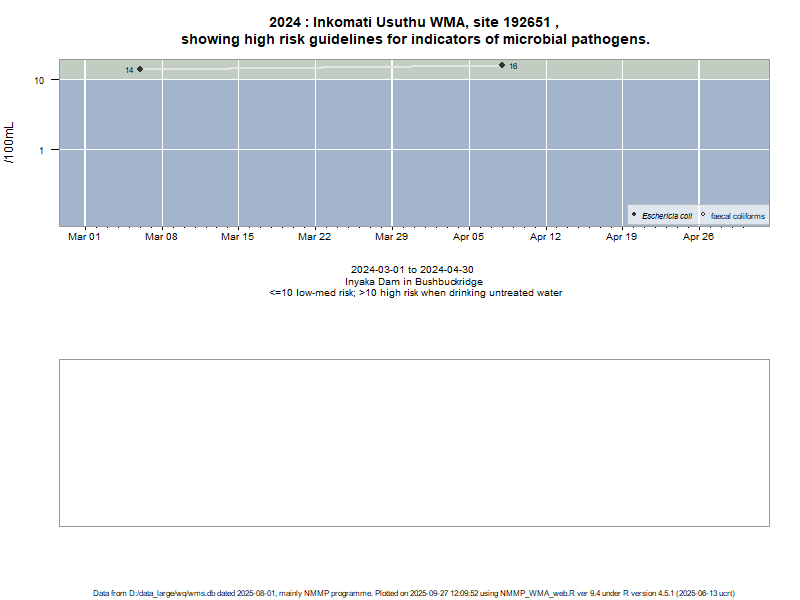Click the data point labeled 14
Viewport: 800px width, 600px height.
(x=140, y=69)
